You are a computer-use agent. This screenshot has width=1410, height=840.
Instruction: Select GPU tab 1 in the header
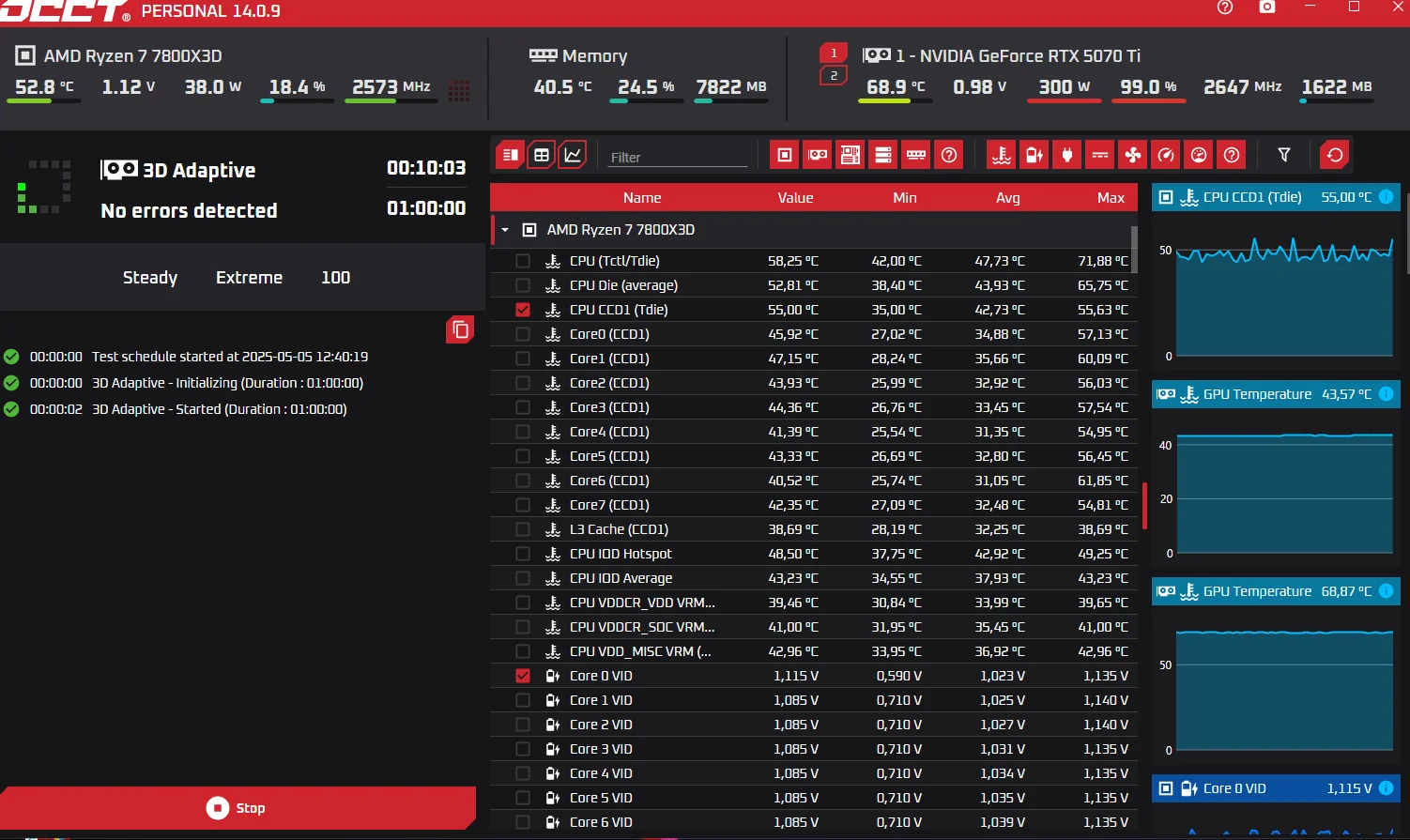[x=834, y=53]
